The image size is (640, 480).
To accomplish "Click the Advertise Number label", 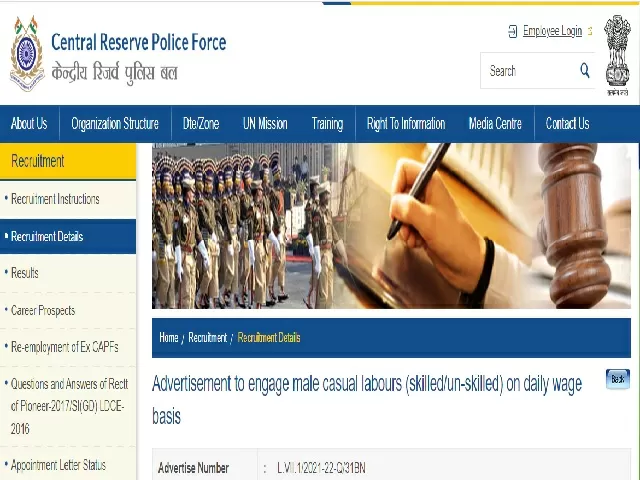I will [193, 468].
